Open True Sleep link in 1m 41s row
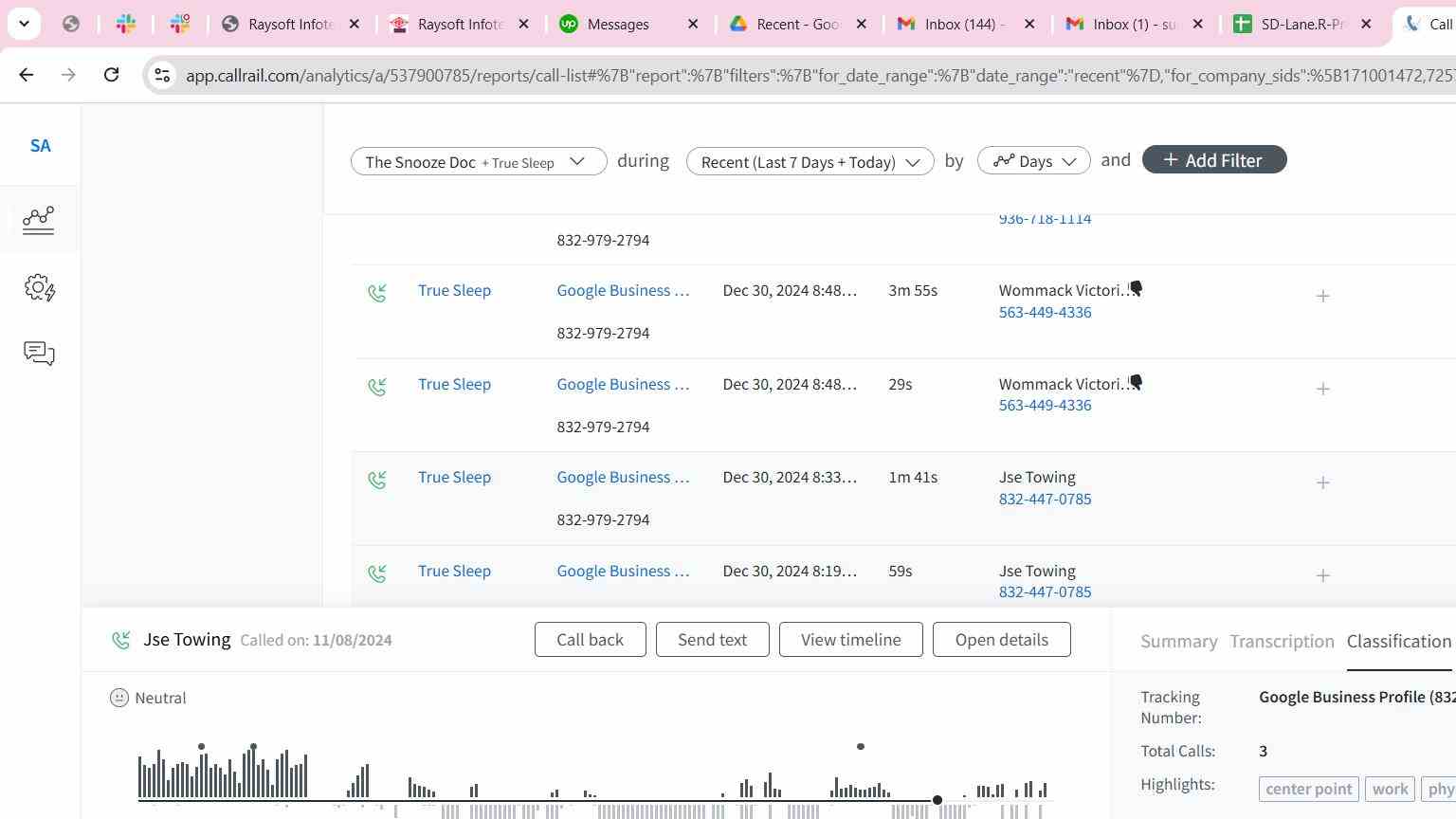The height and width of the screenshot is (819, 1456). [x=454, y=477]
